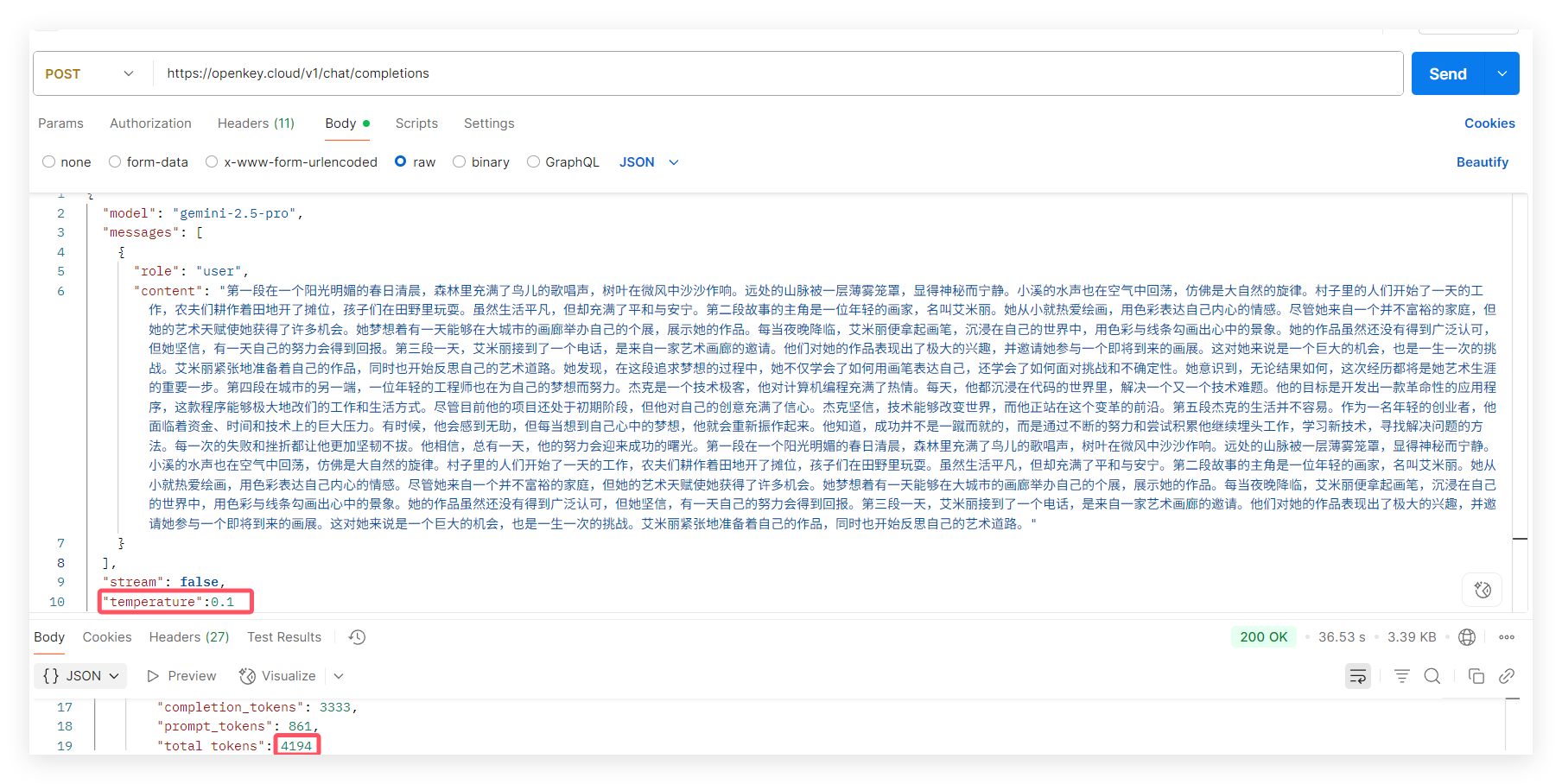Viewport: 1562px width, 784px height.
Task: Select the GraphQL body option
Action: [533, 162]
